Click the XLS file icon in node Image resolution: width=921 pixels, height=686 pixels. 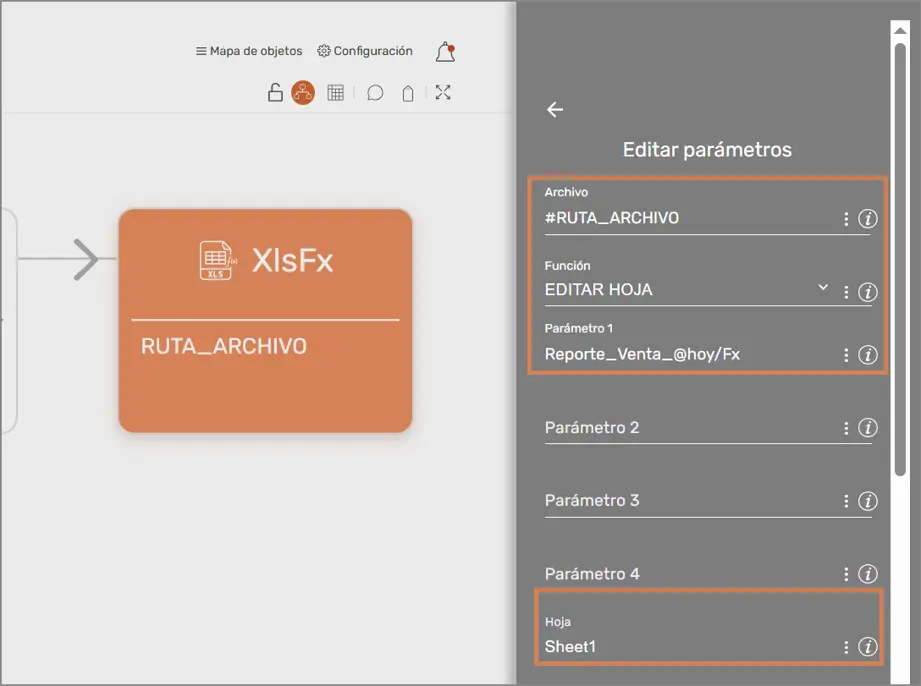[x=217, y=260]
